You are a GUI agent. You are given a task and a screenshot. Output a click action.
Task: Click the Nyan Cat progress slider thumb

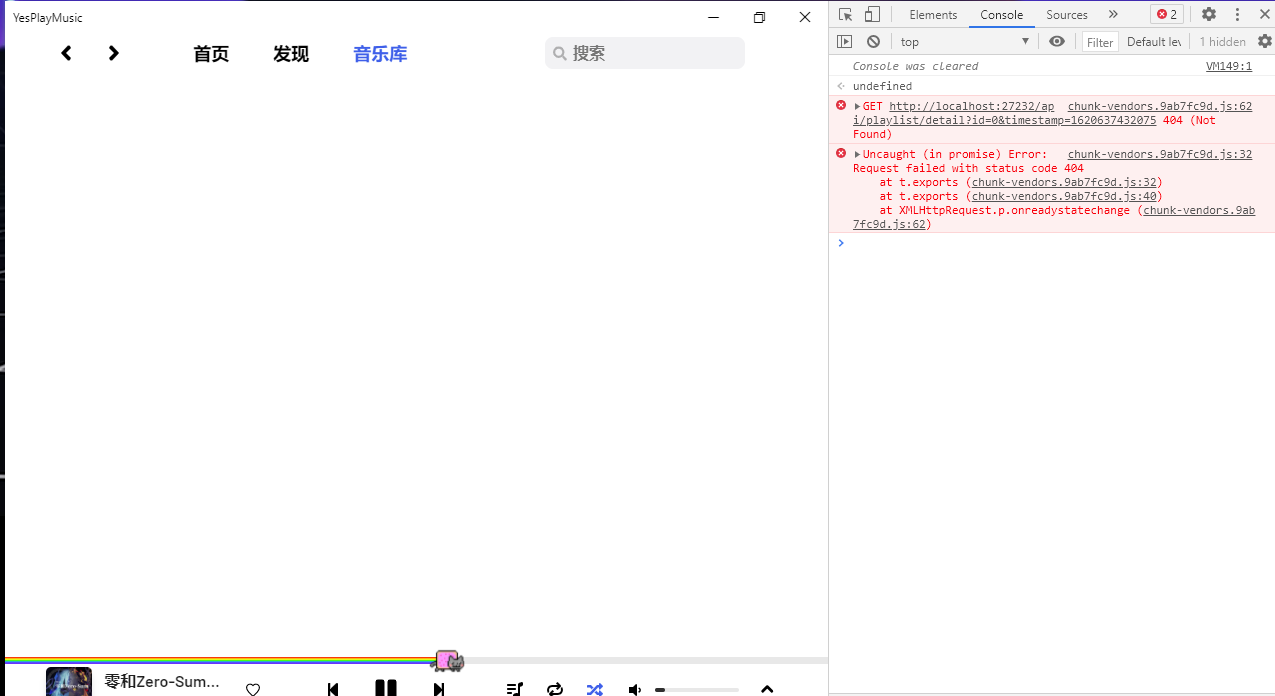(x=447, y=660)
